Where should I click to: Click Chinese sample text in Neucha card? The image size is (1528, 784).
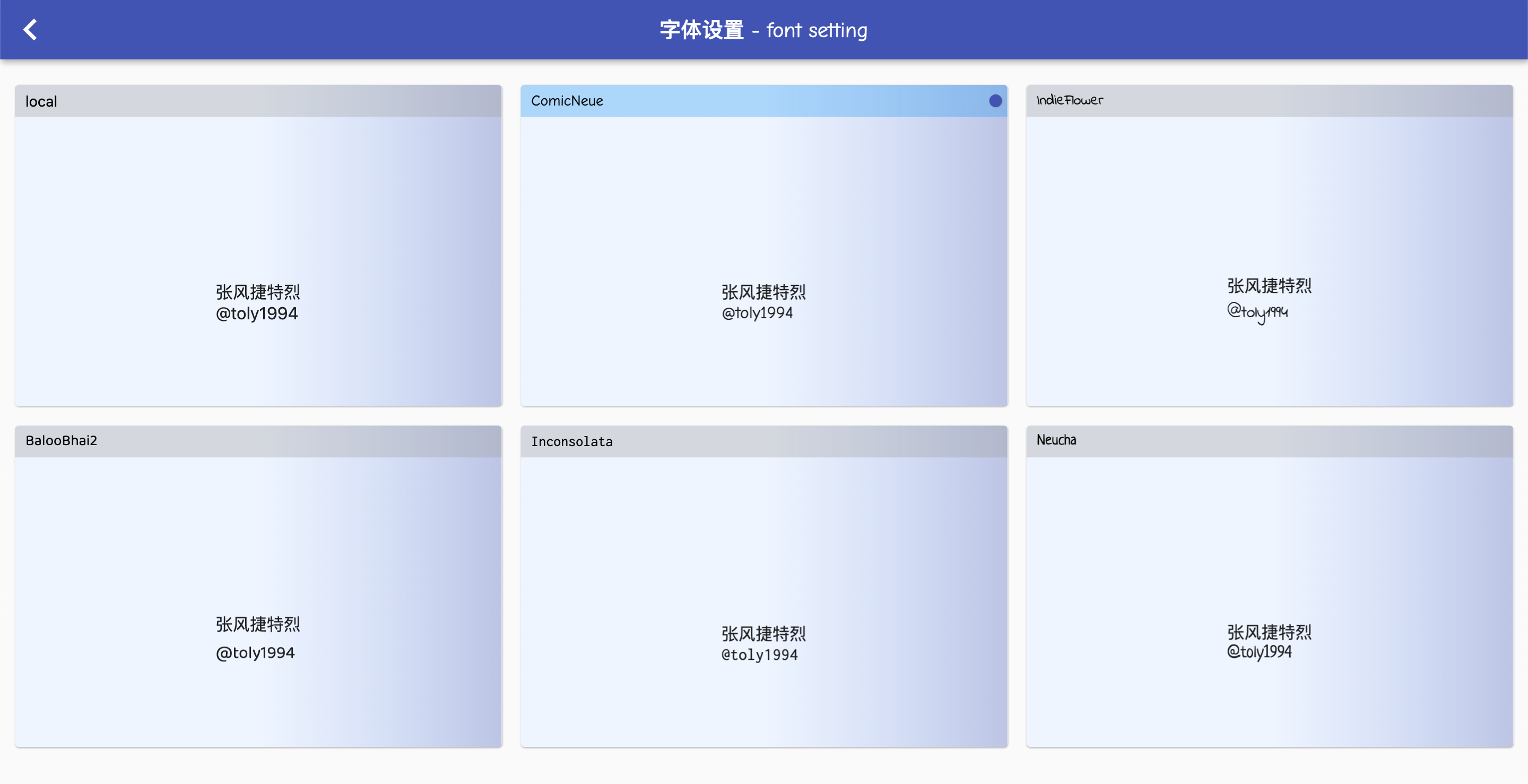coord(1269,632)
